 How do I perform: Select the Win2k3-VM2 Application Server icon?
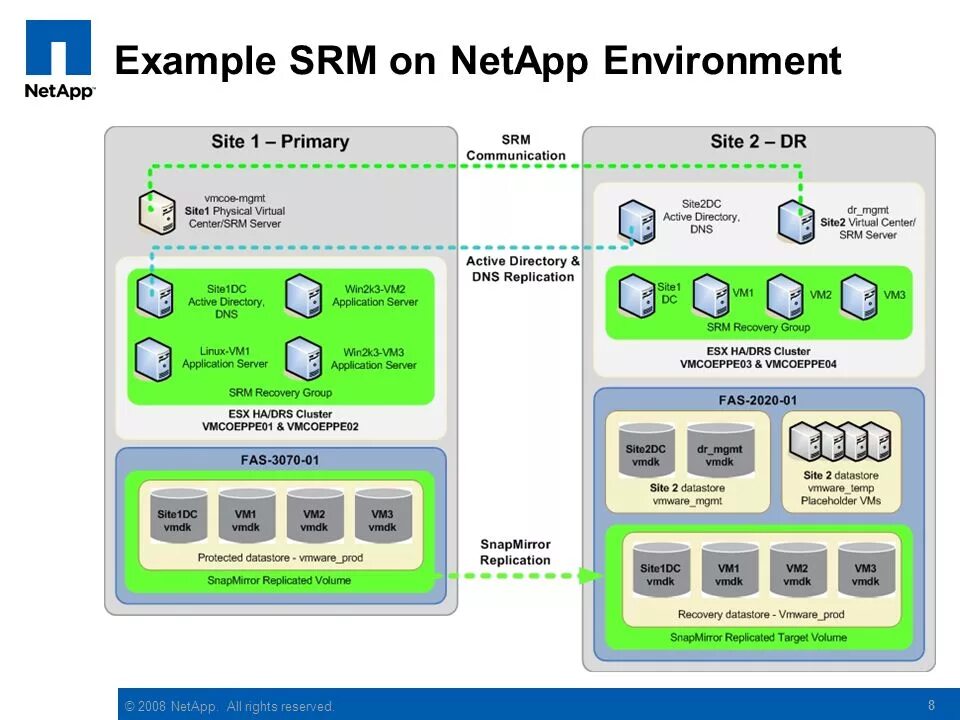point(304,296)
